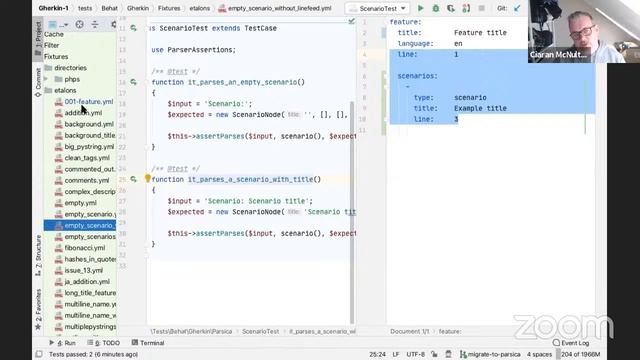Click the yellow intention lightbulb
640x360 pixels.
[x=148, y=178]
